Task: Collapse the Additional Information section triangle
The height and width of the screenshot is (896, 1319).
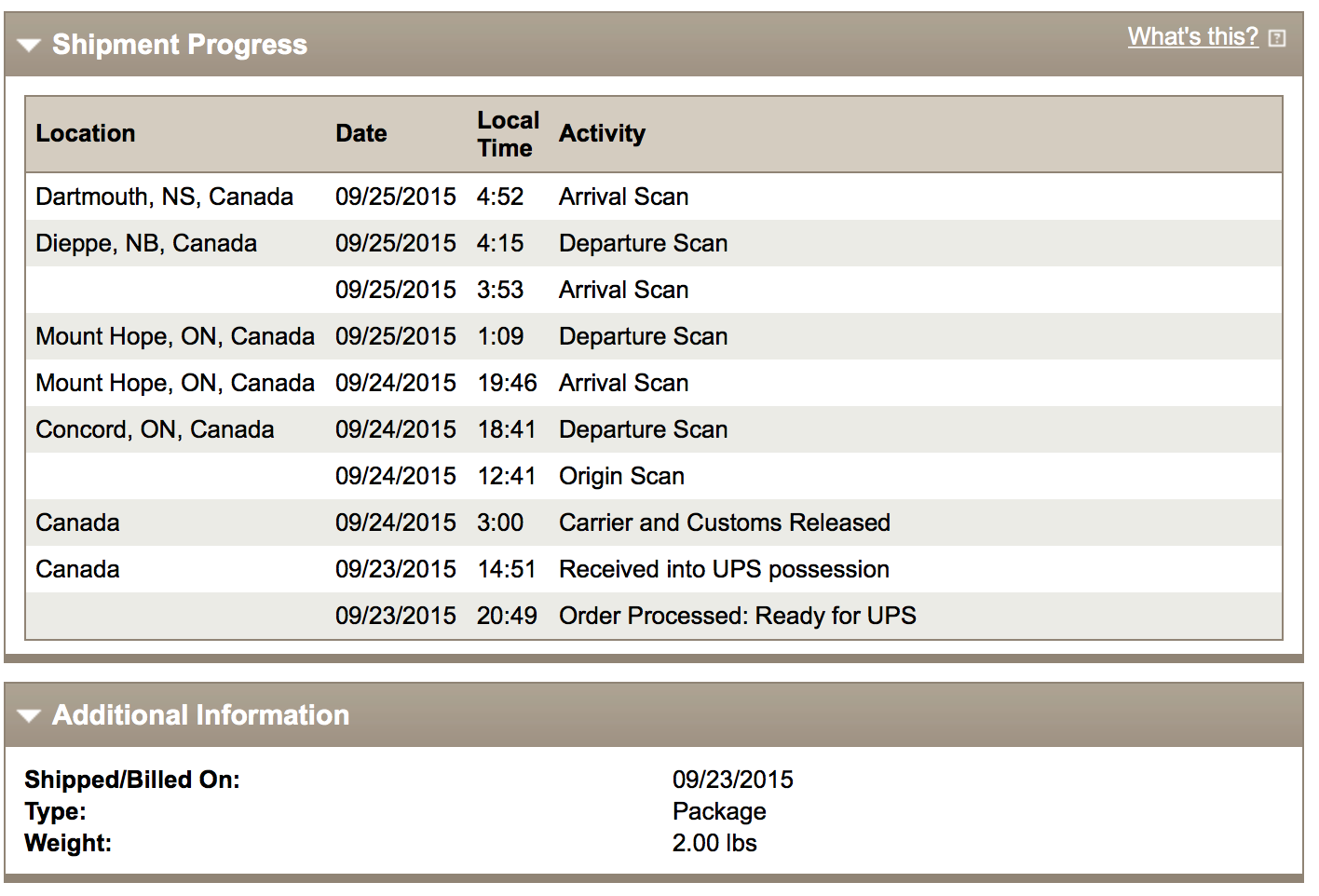Action: pos(29,716)
